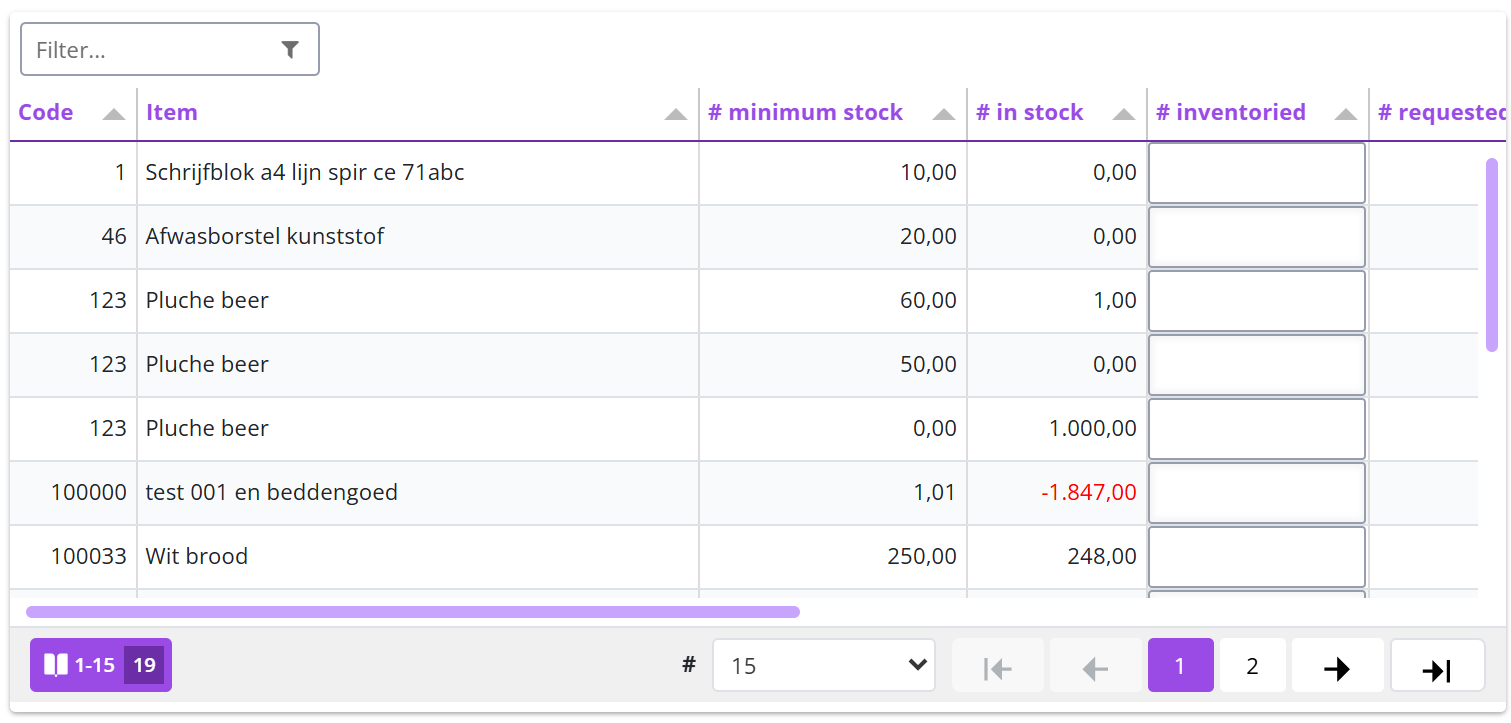Click the minimum stock value 250,00
This screenshot has height=723, width=1511.
[x=922, y=557]
